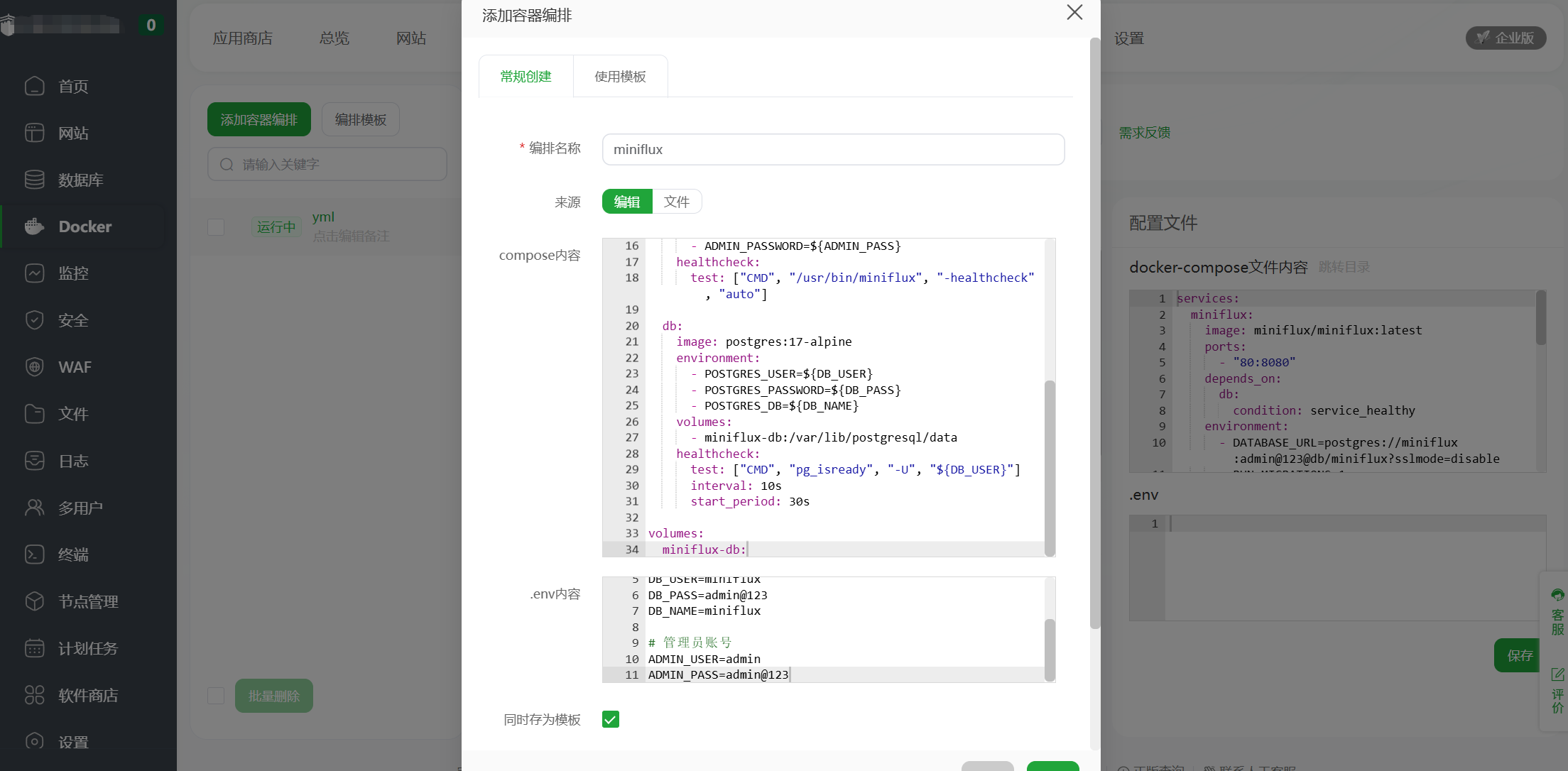Screen dimensions: 1568x771
Task: Open the 需求反馈 link
Action: (1145, 133)
